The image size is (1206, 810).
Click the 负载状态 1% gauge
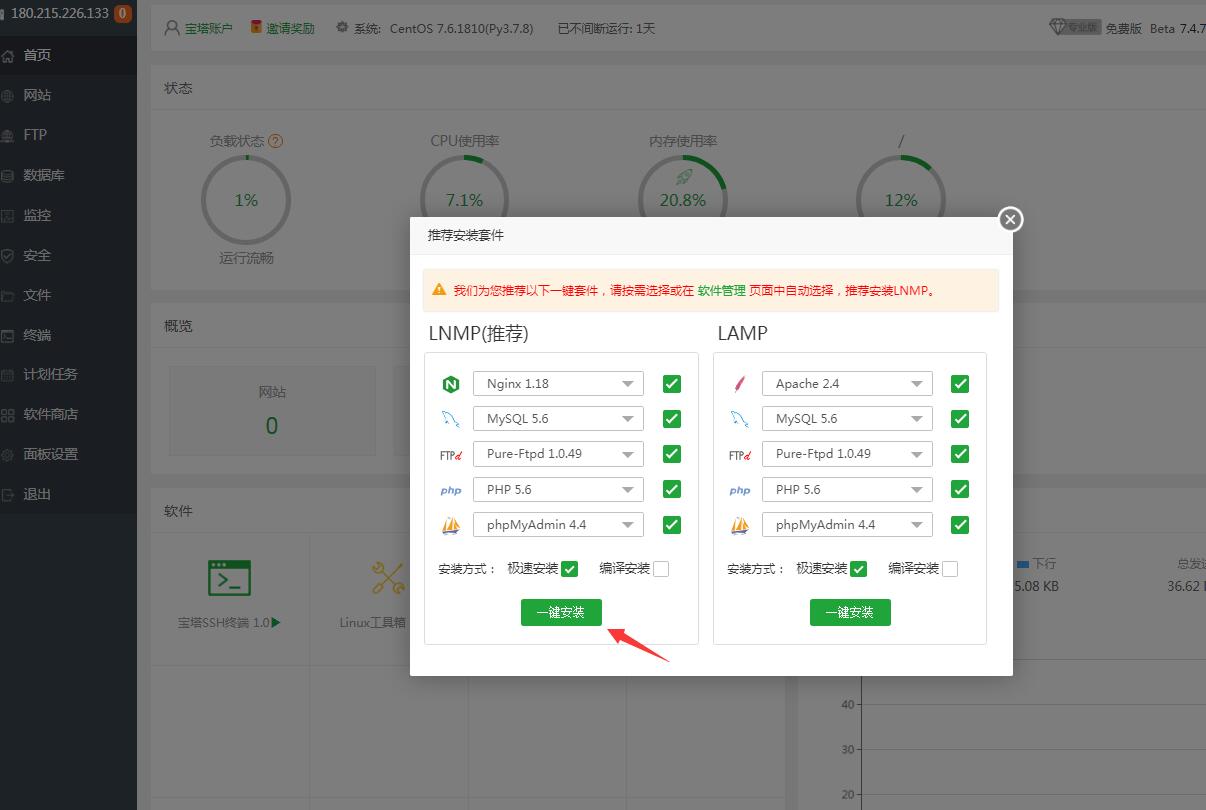(x=246, y=200)
